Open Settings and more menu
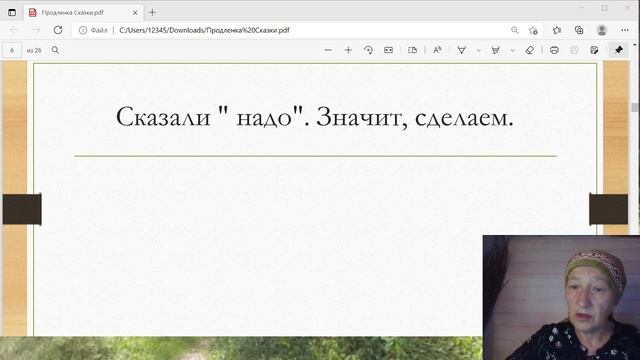 [625, 30]
